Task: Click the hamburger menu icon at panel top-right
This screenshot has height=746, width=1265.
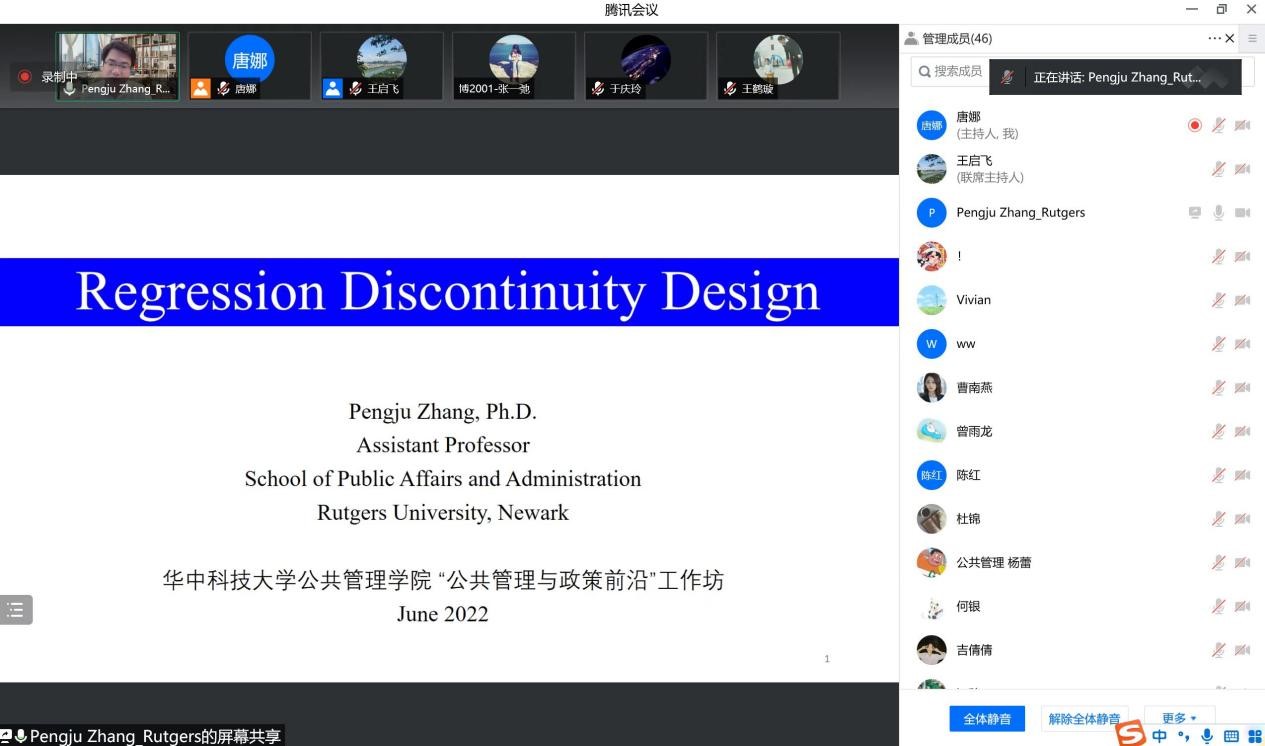Action: click(x=1252, y=39)
